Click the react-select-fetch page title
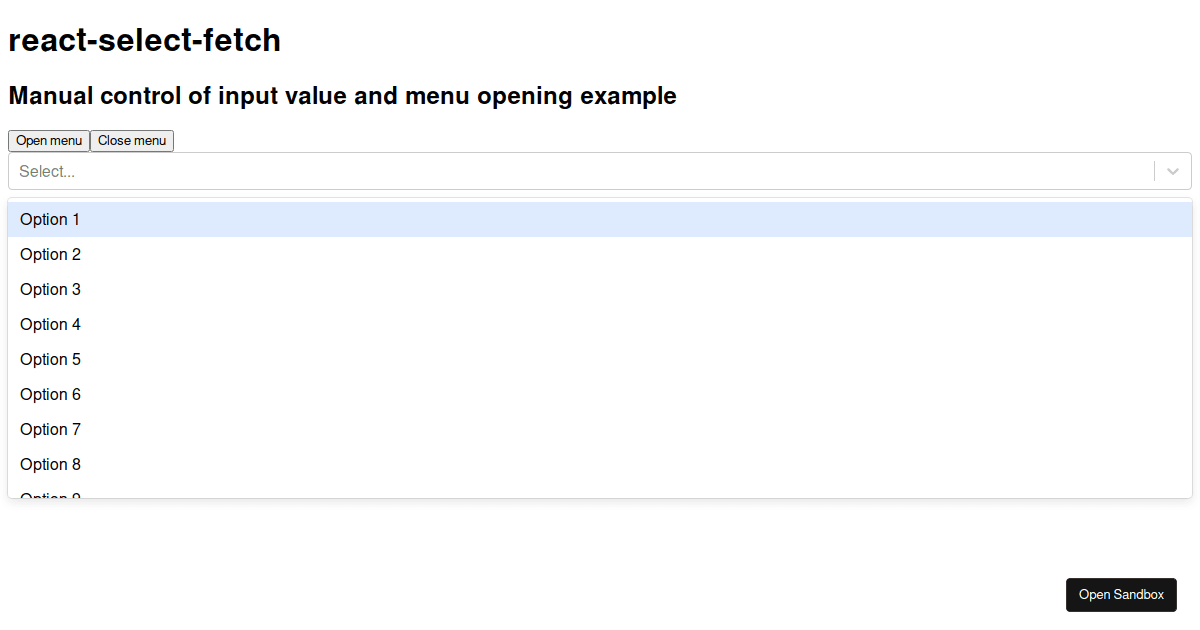Viewport: 1200px width, 630px height. [x=145, y=41]
